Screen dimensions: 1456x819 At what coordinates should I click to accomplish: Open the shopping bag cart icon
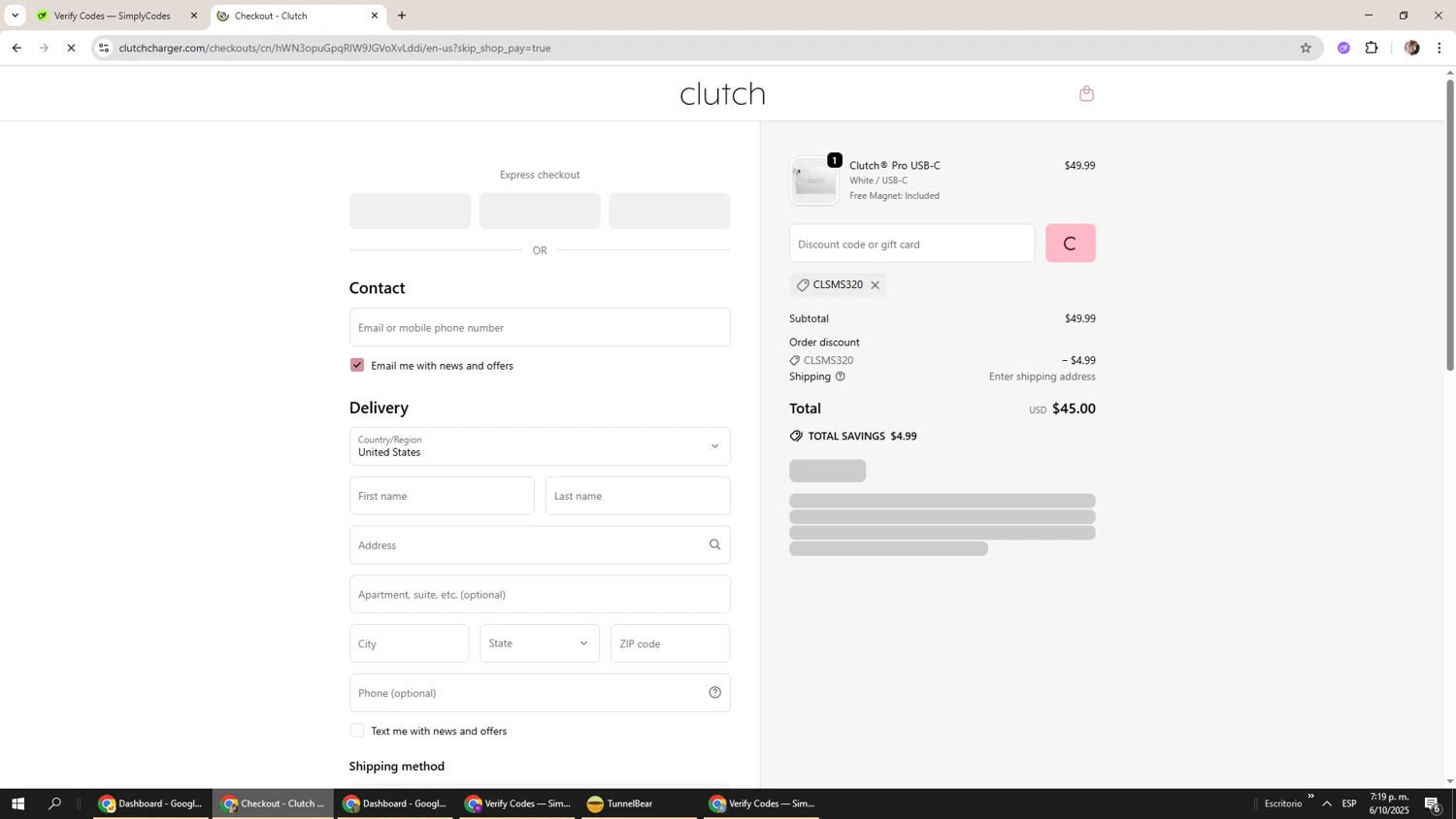[1086, 93]
